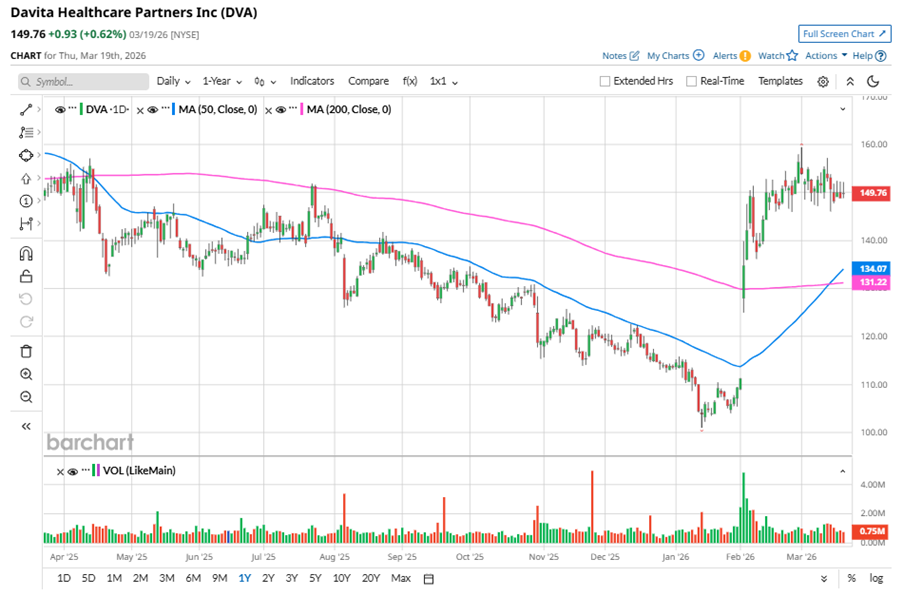
Task: Expand the bottom double-down chevron
Action: pos(824,579)
